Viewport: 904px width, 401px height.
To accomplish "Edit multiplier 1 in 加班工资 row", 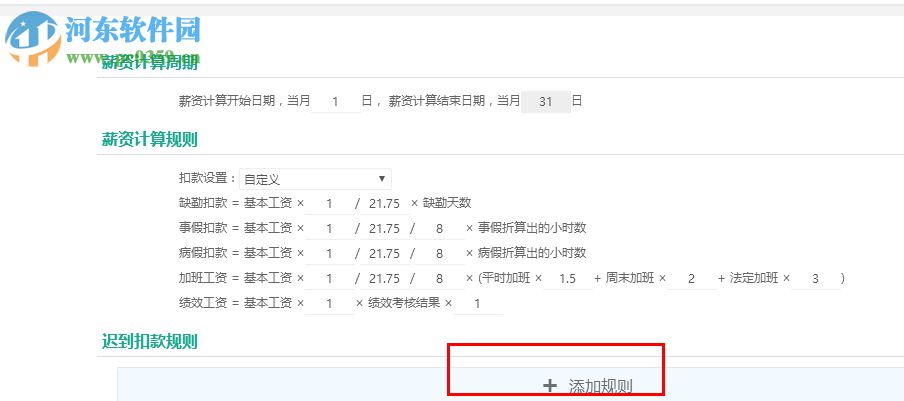I will point(329,278).
